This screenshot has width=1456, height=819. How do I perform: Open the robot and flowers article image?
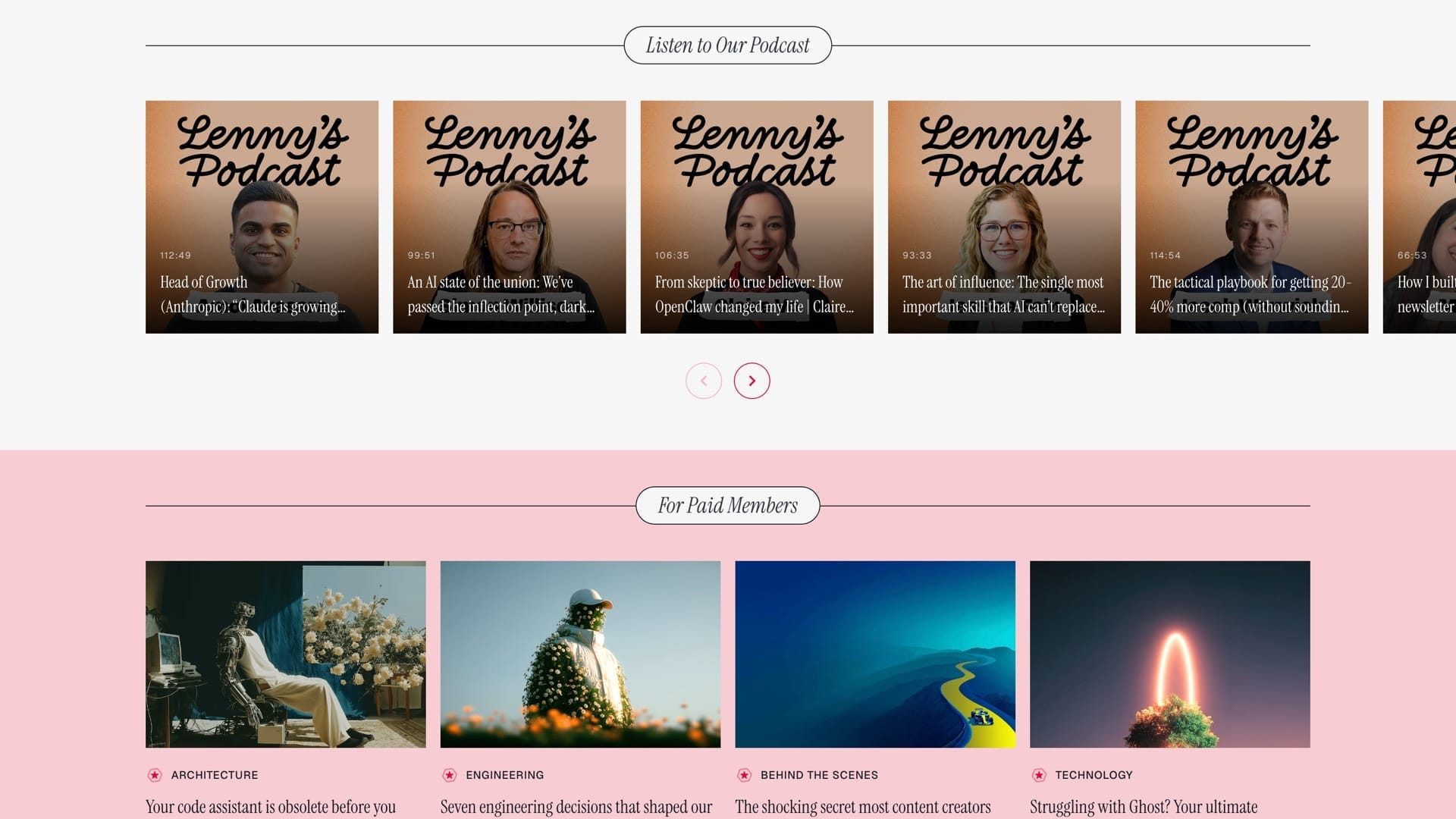[x=285, y=654]
